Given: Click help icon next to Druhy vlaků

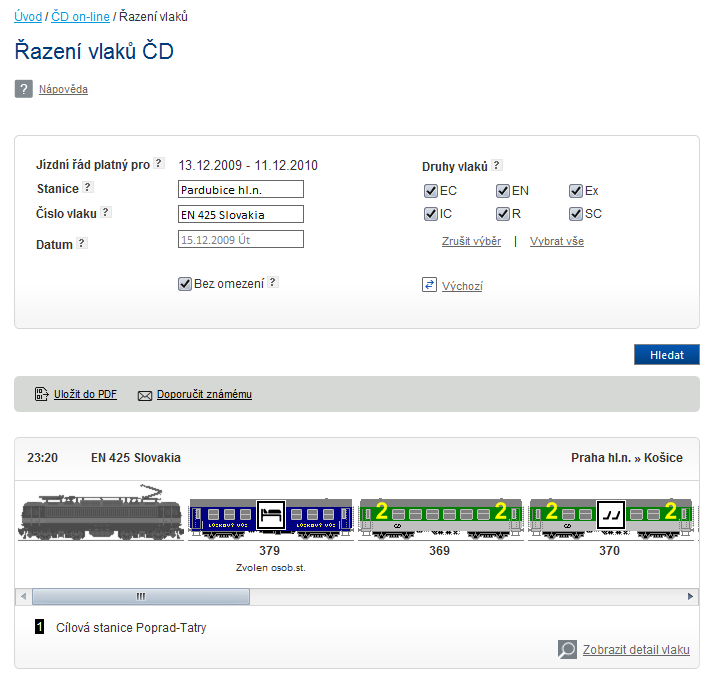Looking at the screenshot, I should tap(497, 166).
